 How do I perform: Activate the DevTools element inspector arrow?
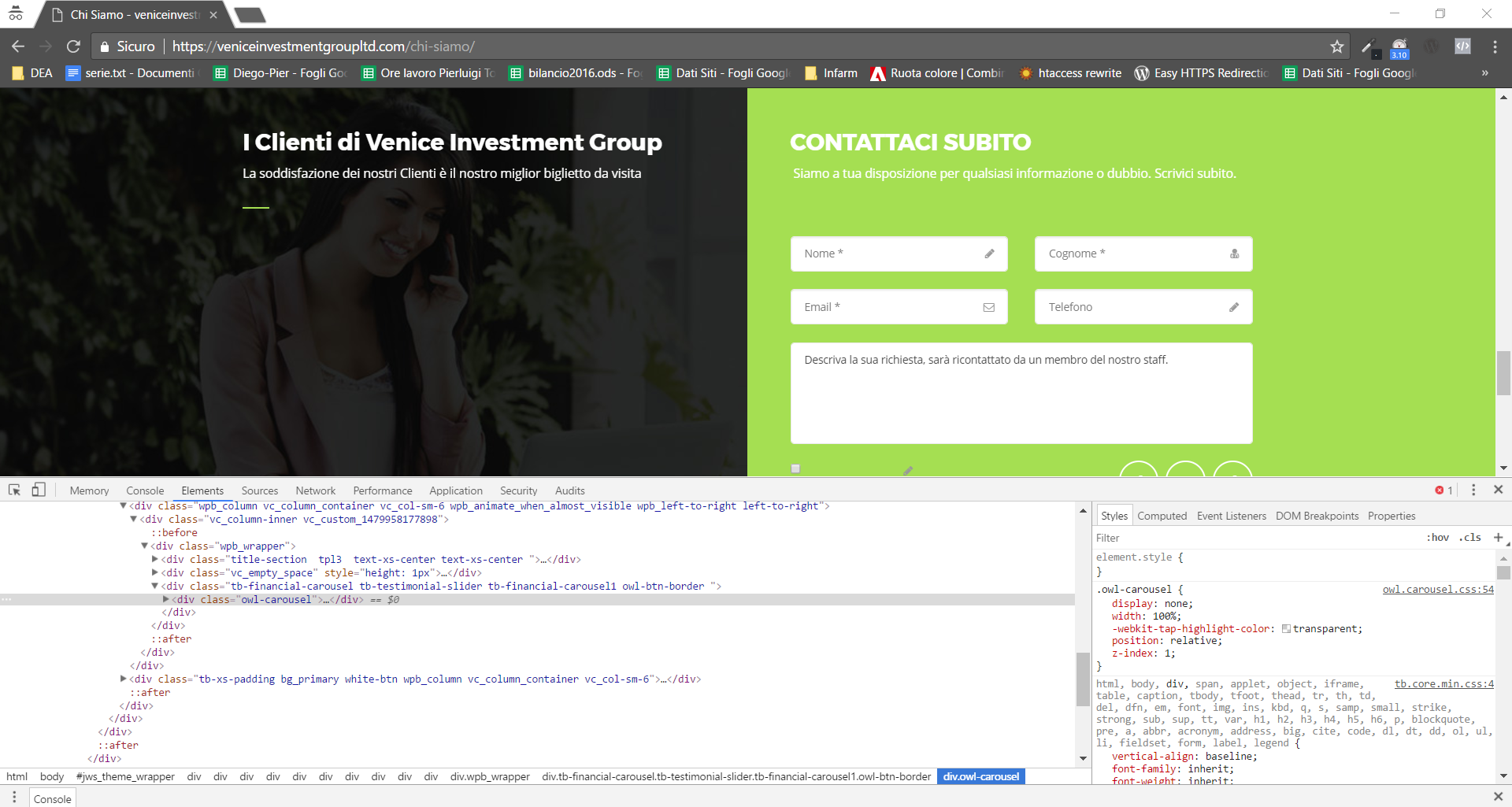pyautogui.click(x=14, y=490)
